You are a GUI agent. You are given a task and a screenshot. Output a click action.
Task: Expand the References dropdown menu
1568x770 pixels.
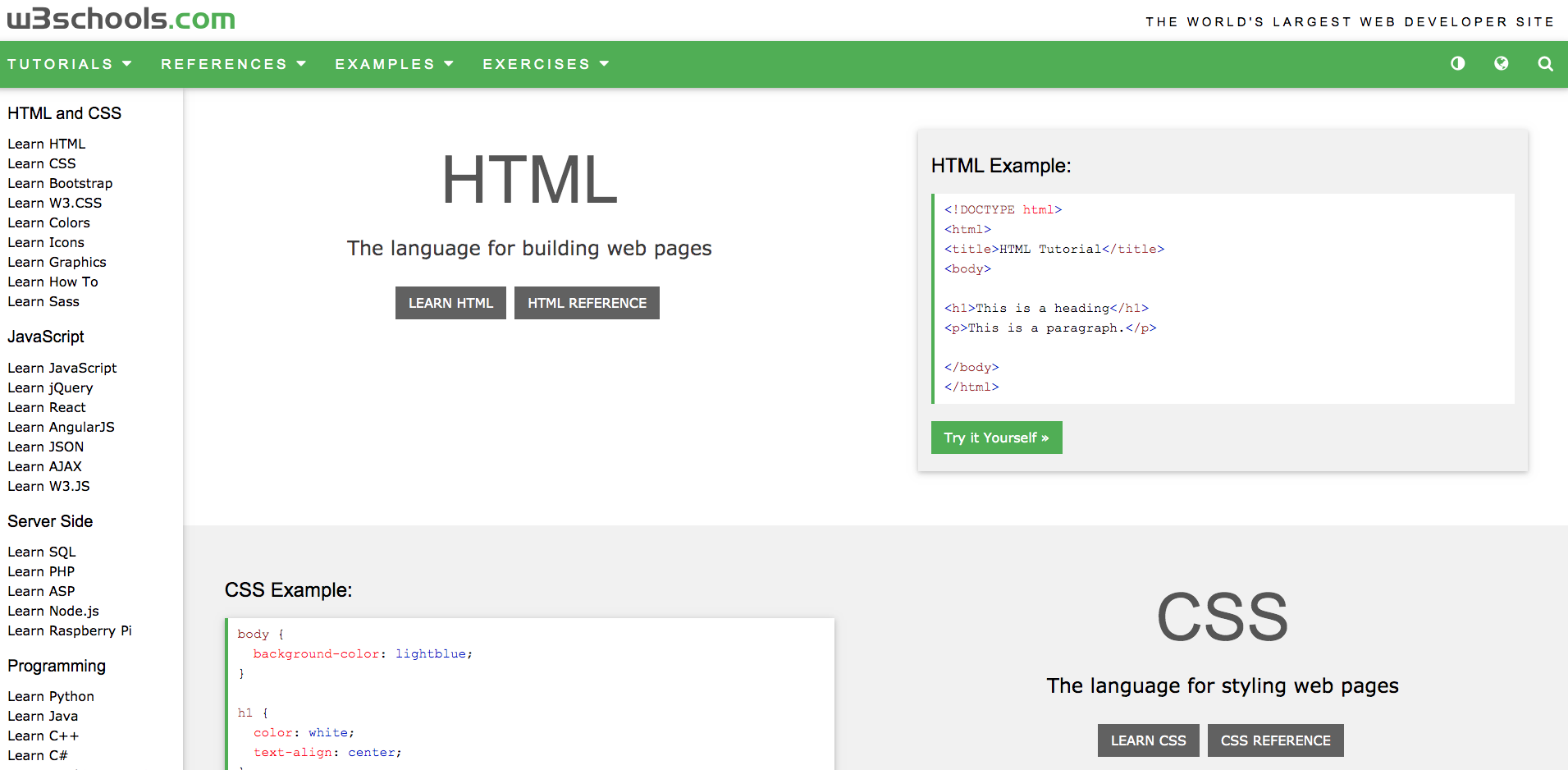pyautogui.click(x=234, y=64)
